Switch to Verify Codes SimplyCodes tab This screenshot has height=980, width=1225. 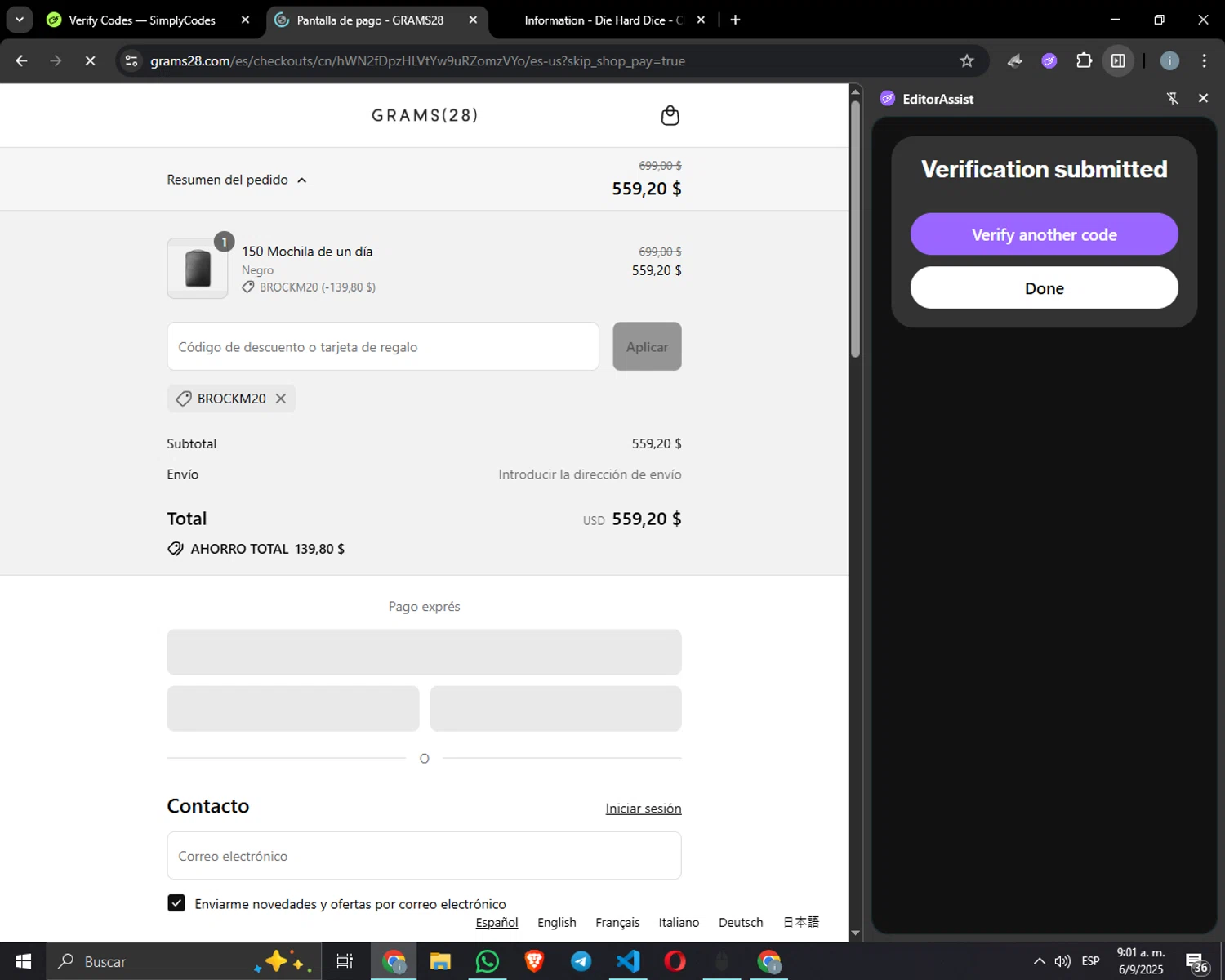(x=143, y=20)
